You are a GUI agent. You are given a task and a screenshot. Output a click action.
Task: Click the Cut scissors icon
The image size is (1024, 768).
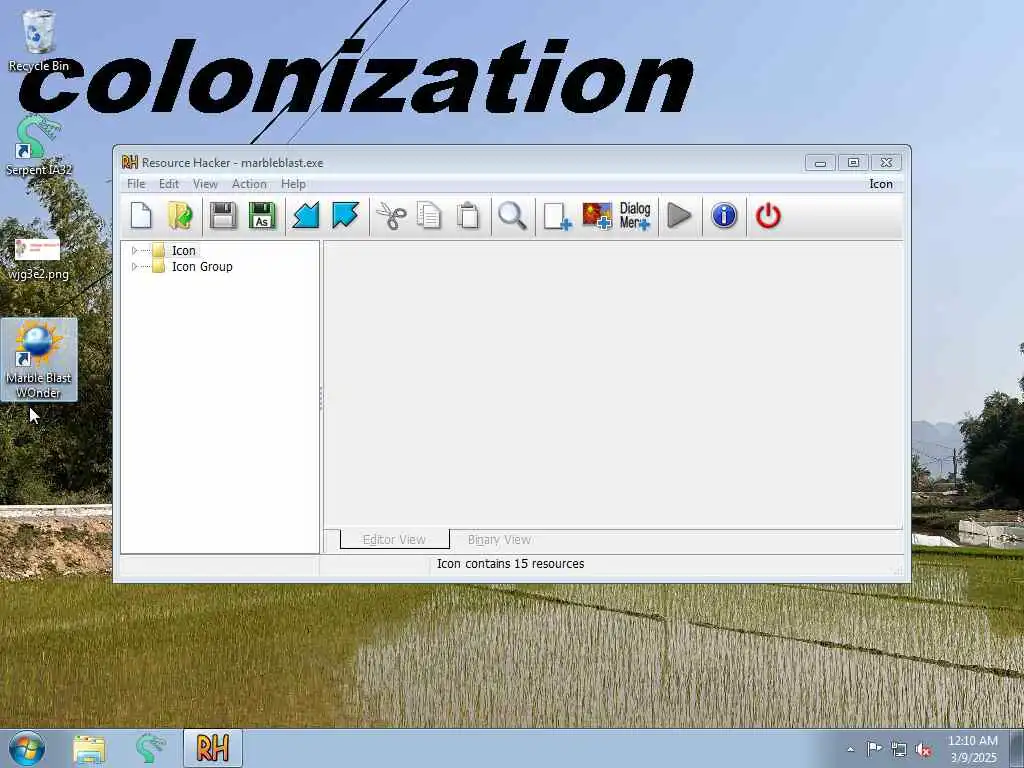(391, 216)
